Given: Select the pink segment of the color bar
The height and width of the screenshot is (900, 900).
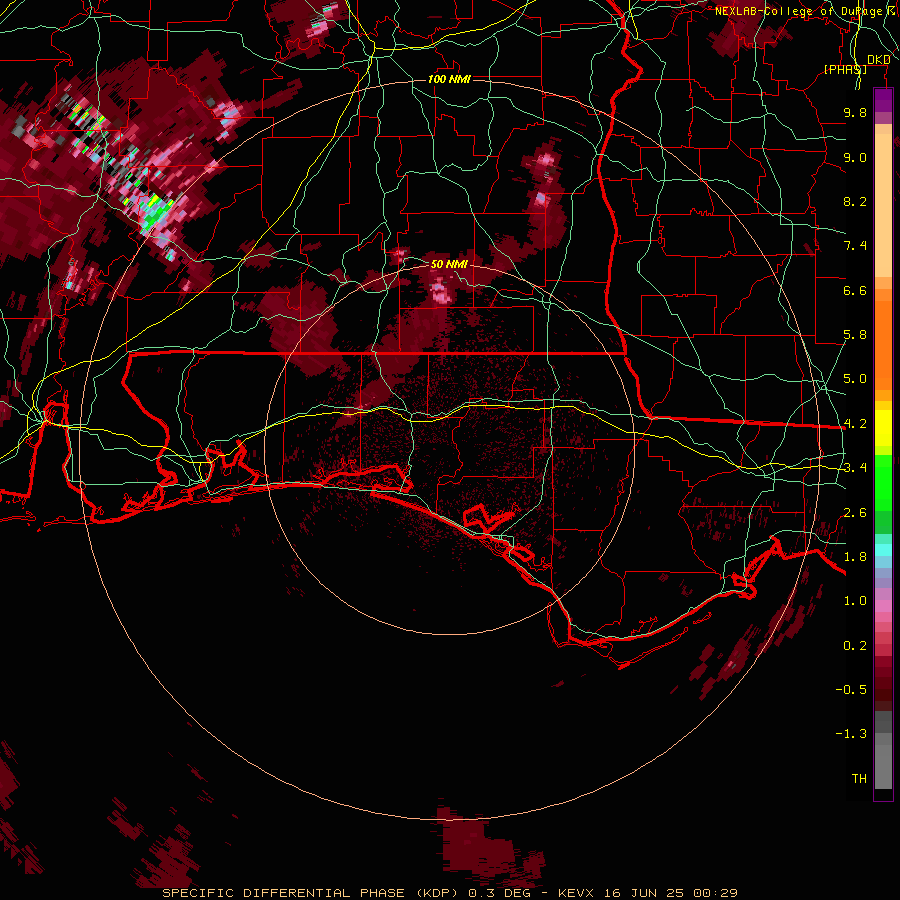Looking at the screenshot, I should 883,606.
